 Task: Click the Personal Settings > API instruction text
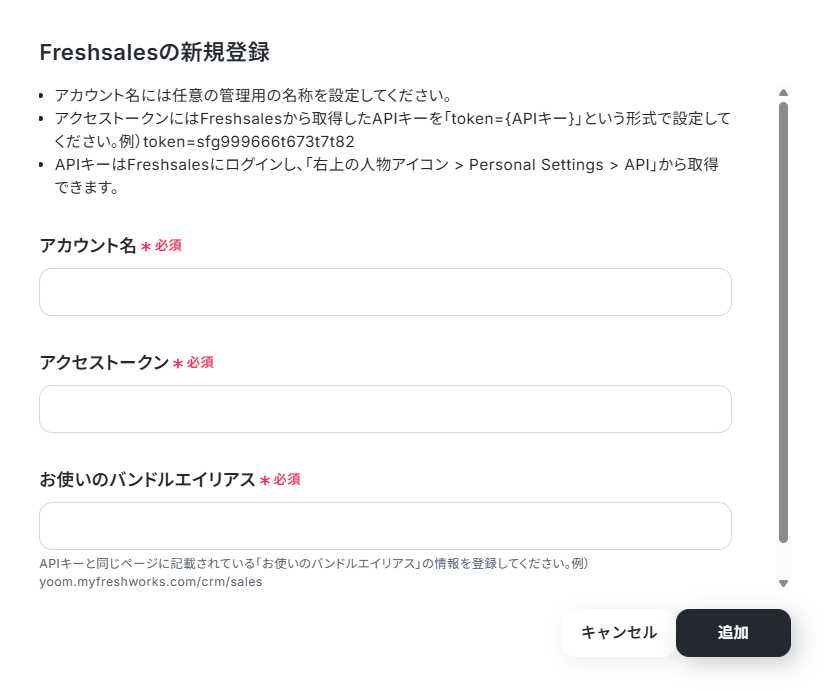(560, 164)
